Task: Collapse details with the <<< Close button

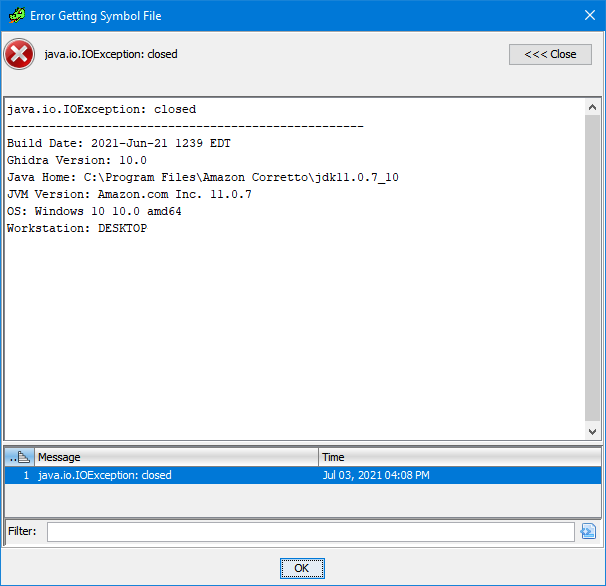Action: coord(550,54)
